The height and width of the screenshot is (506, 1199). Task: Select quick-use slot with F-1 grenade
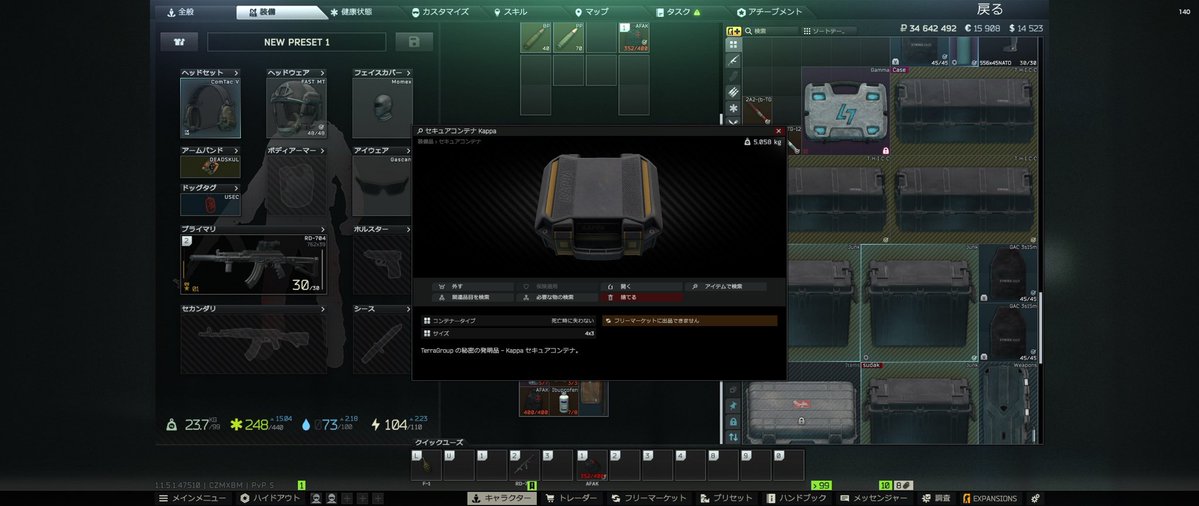click(426, 465)
